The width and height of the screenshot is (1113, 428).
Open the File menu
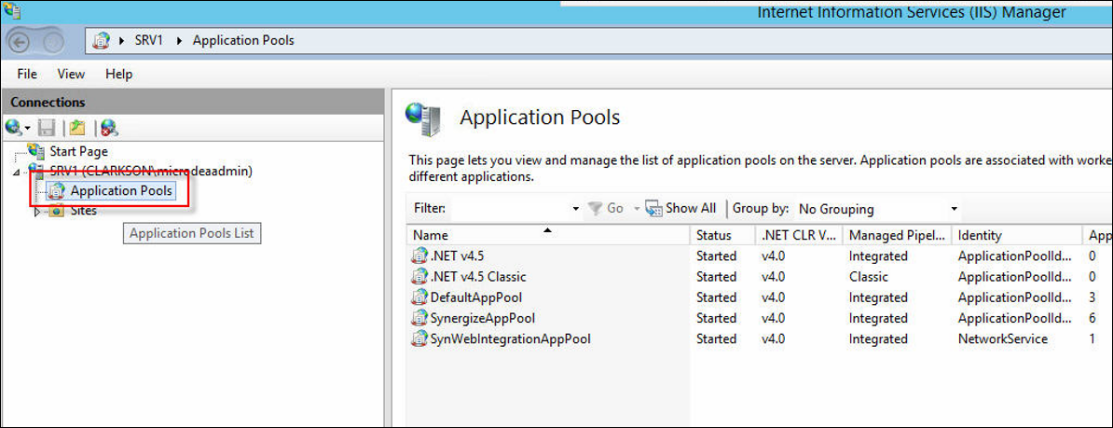[x=27, y=74]
